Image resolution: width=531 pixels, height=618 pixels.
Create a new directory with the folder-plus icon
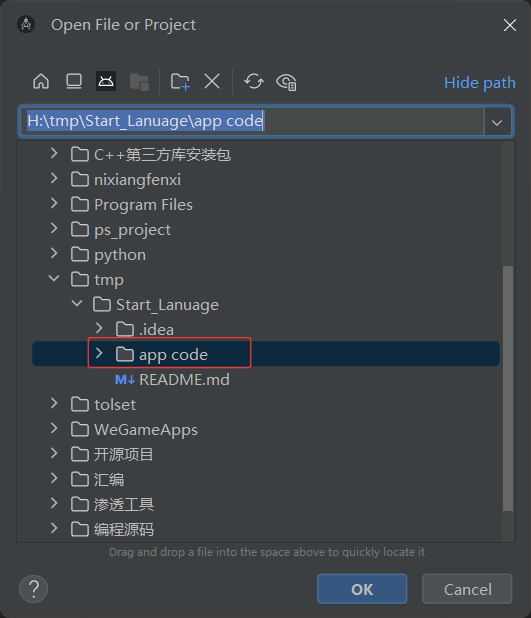click(x=180, y=82)
